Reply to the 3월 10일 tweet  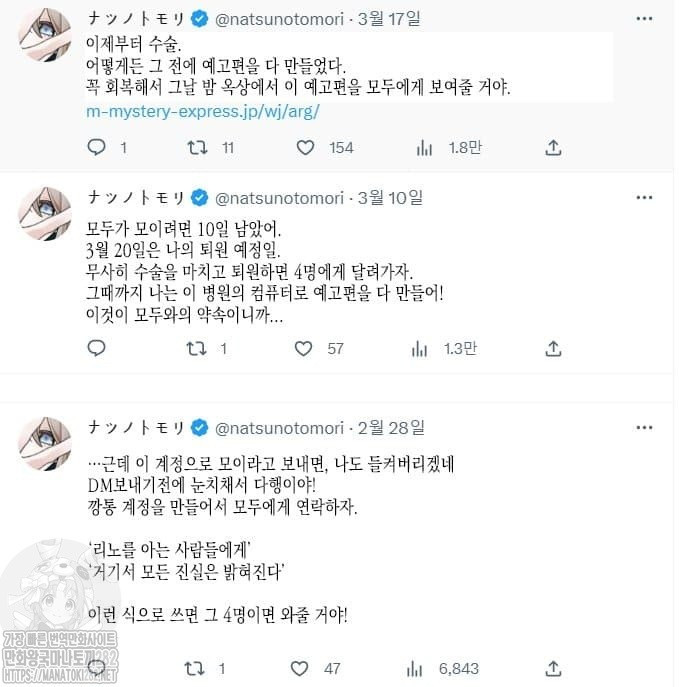(x=97, y=349)
